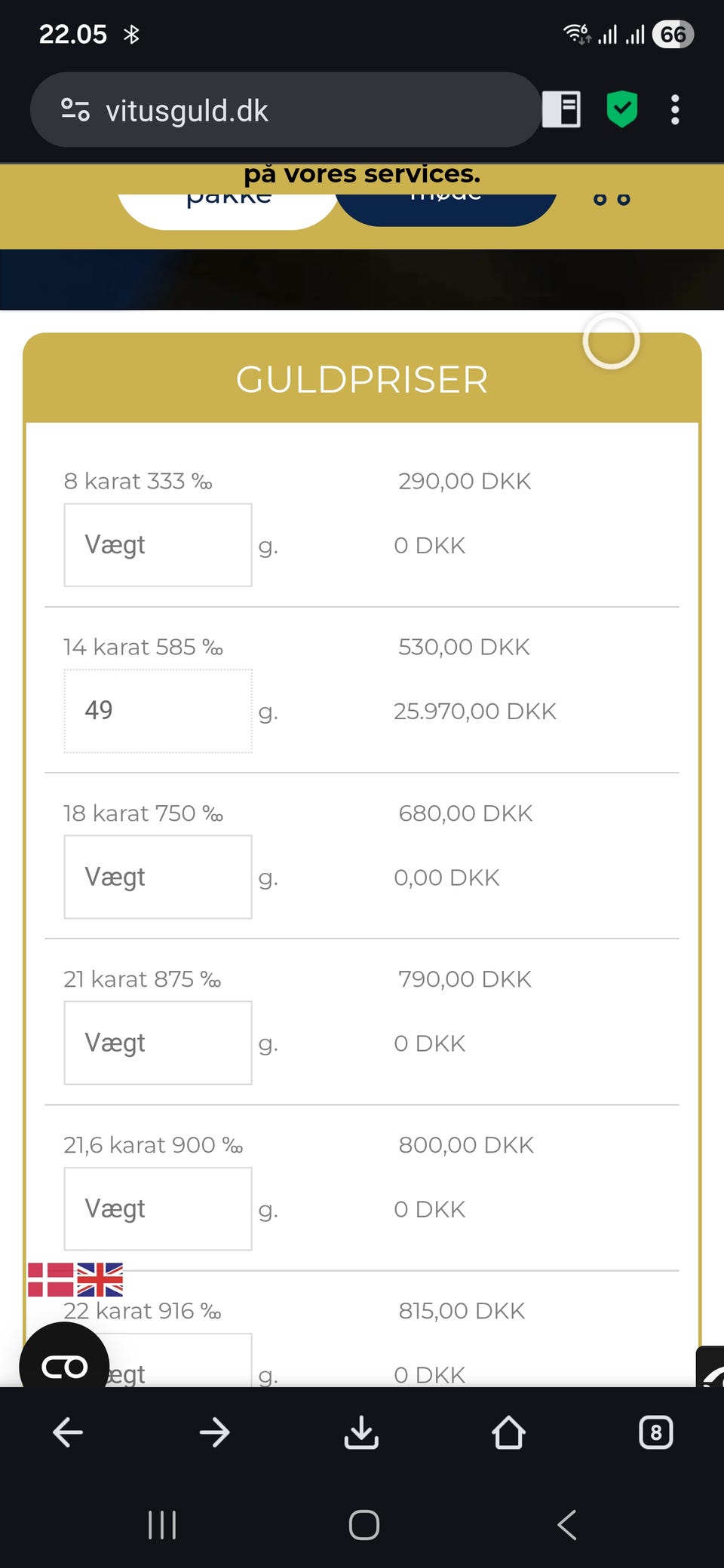
Task: Select the 21 karat weight input
Action: 158,1043
